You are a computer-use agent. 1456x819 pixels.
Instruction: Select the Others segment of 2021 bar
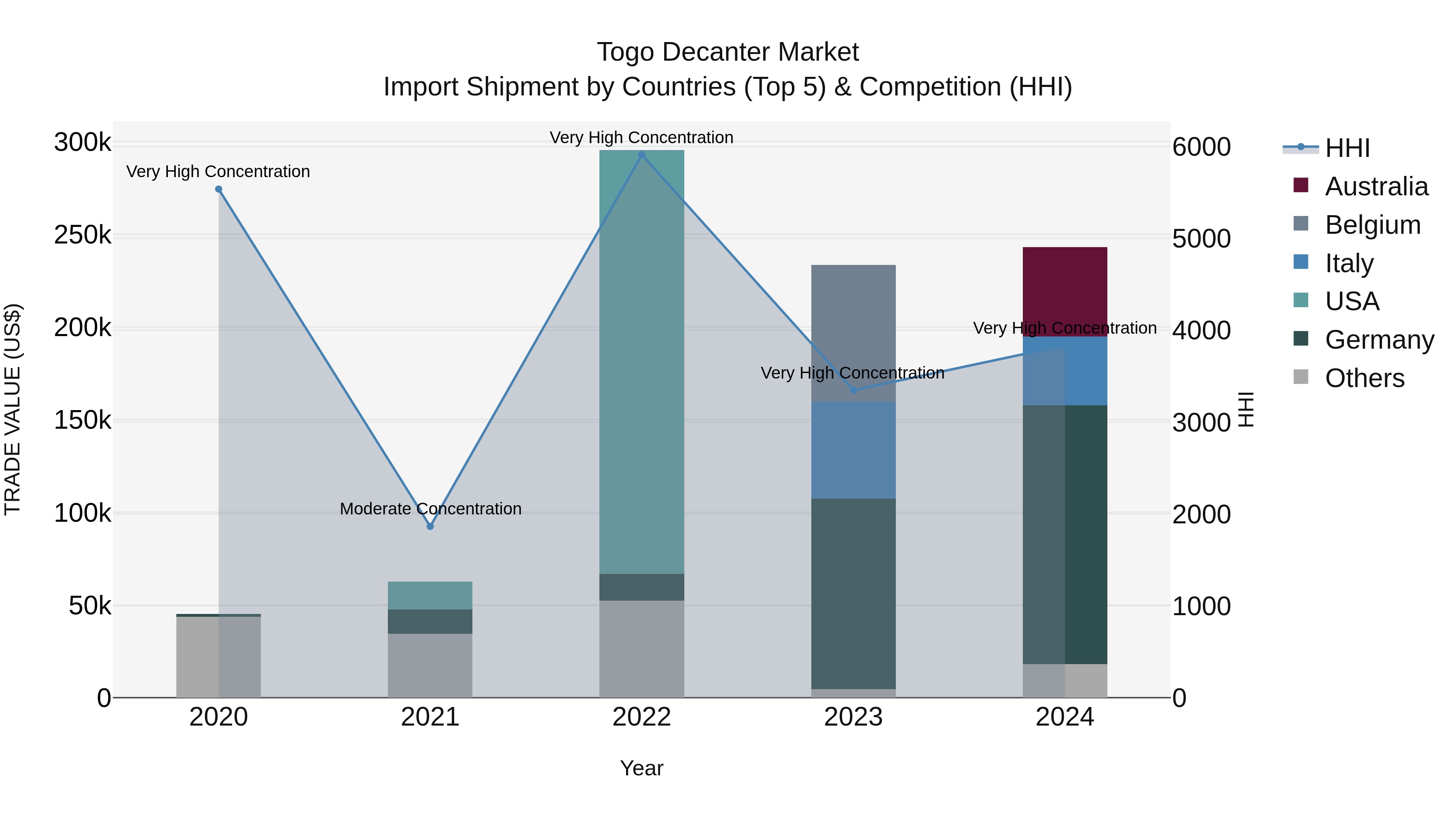(430, 665)
